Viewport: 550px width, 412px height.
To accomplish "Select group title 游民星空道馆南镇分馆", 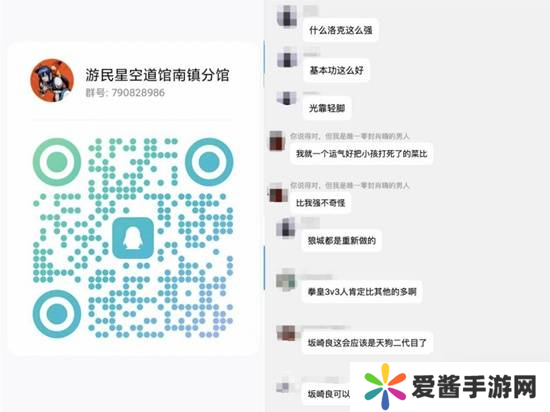I will tap(157, 75).
